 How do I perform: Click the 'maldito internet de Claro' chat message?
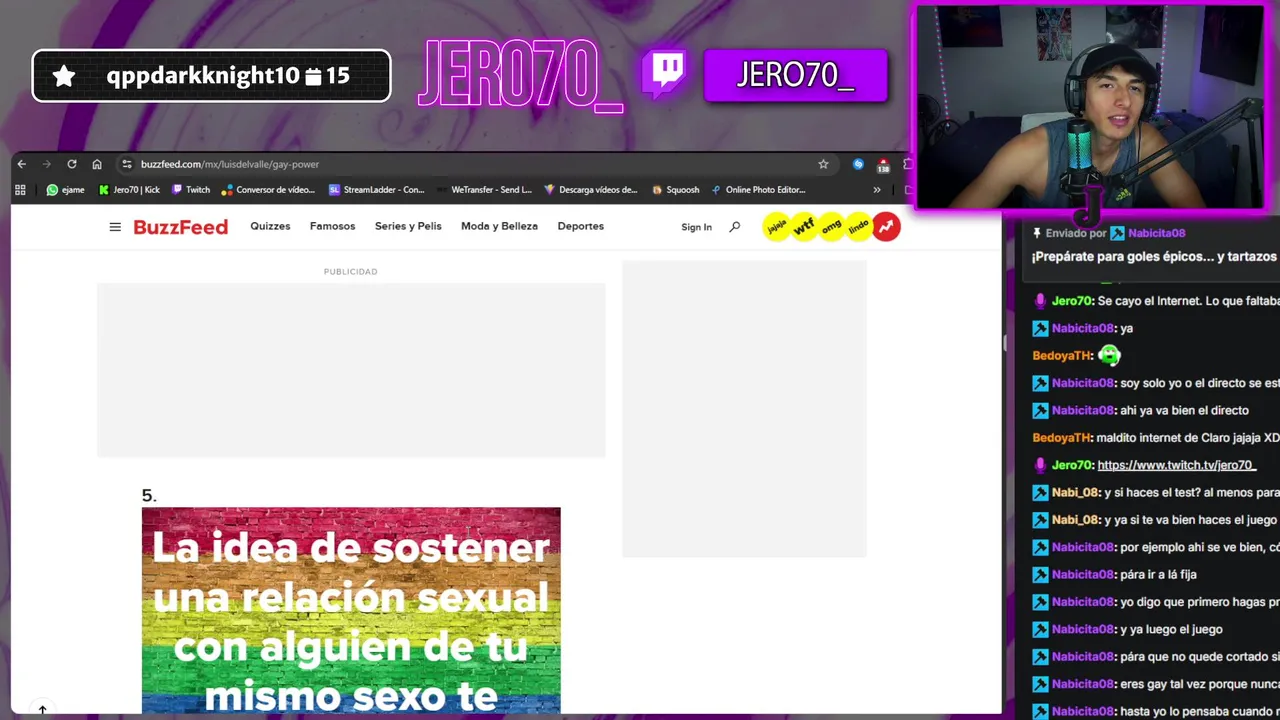click(x=1187, y=438)
